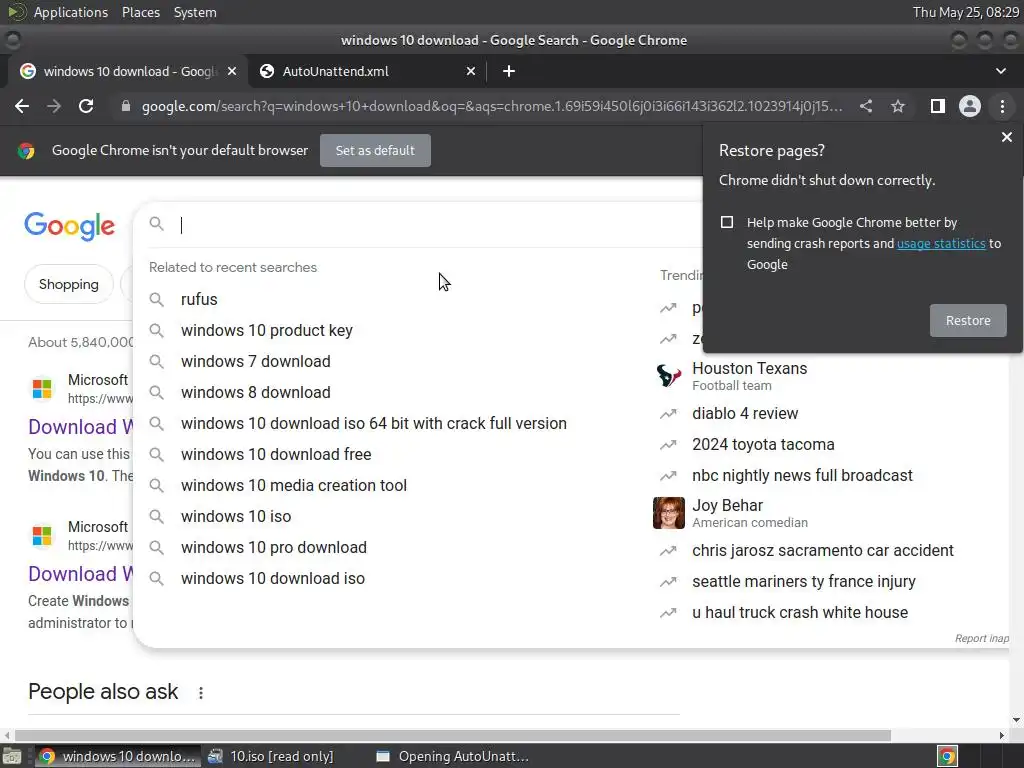Open the second Microsoft Download result link
Viewport: 1024px width, 768px height.
click(x=81, y=574)
